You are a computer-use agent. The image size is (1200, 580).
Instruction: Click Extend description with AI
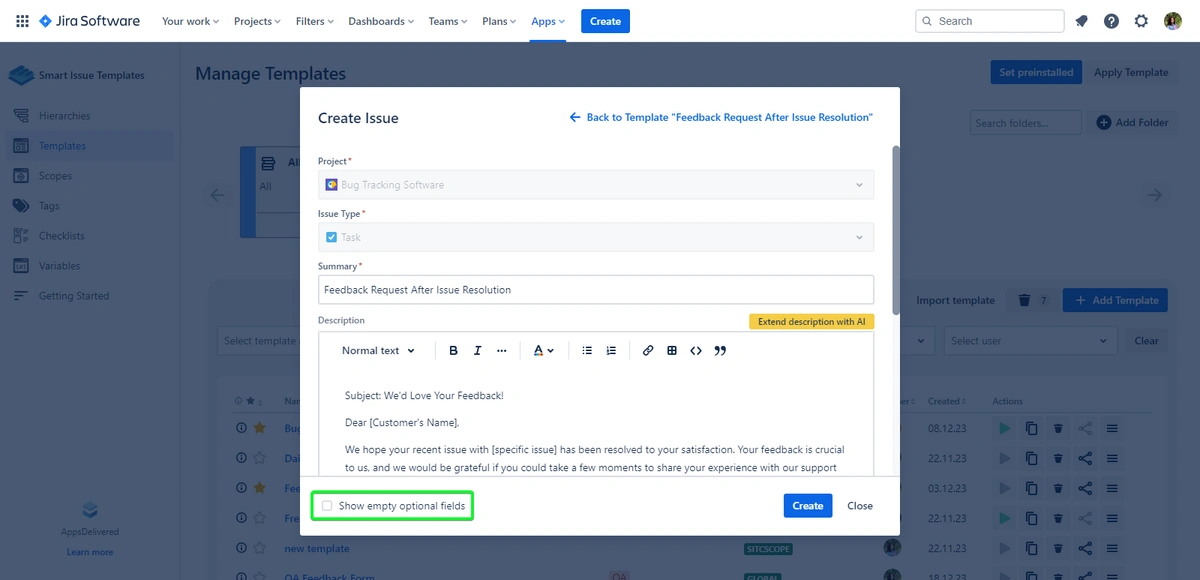[x=811, y=322]
